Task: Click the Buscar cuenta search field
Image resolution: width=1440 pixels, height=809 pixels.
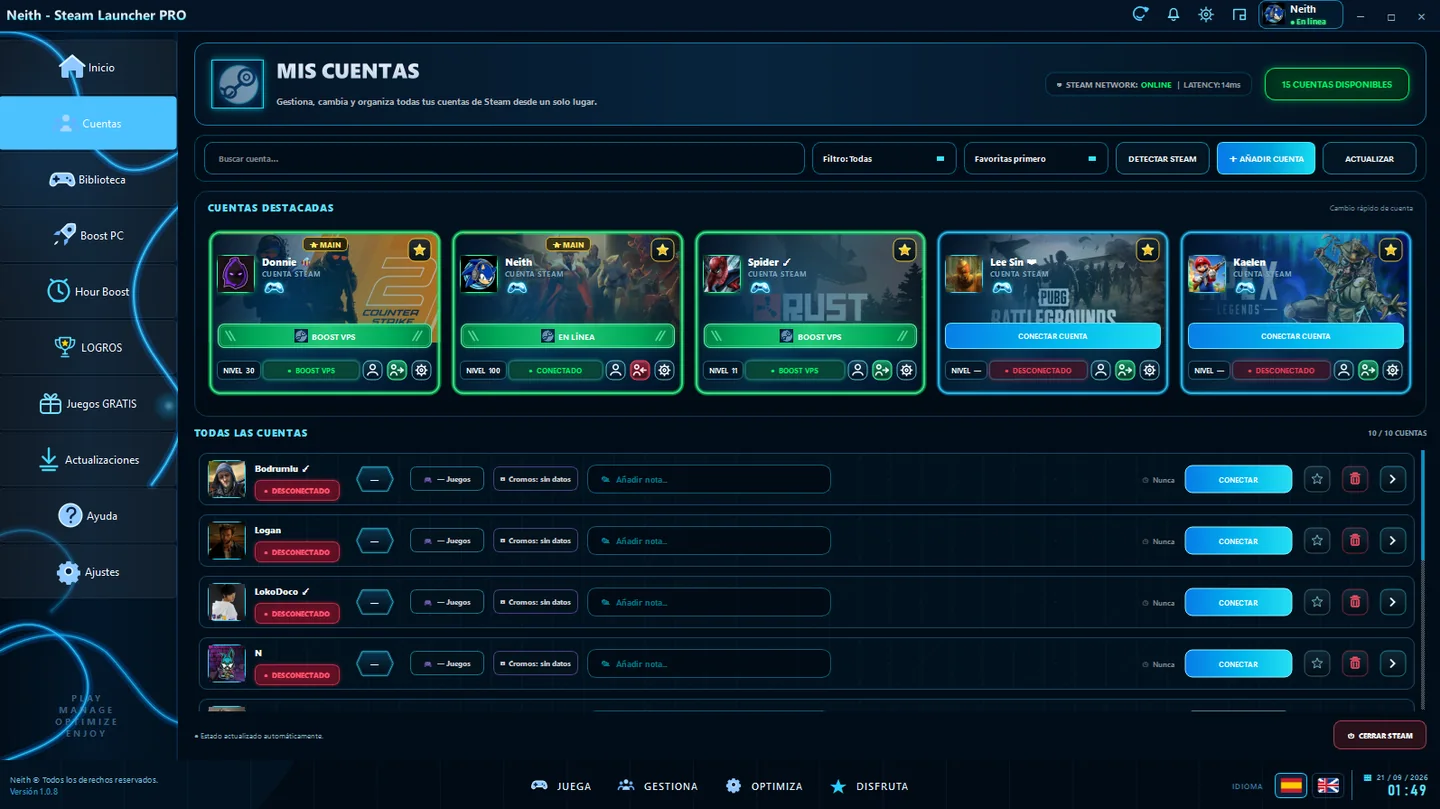Action: 504,158
